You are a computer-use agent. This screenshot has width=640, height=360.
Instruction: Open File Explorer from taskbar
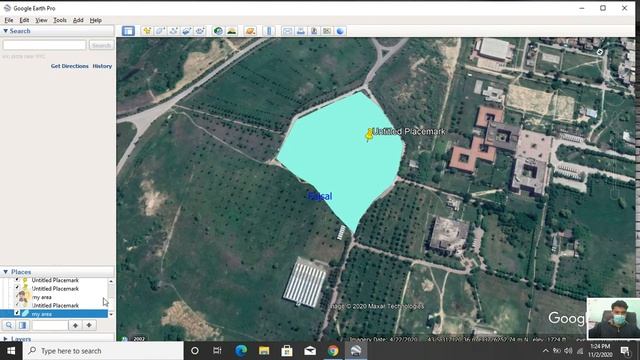(x=264, y=351)
